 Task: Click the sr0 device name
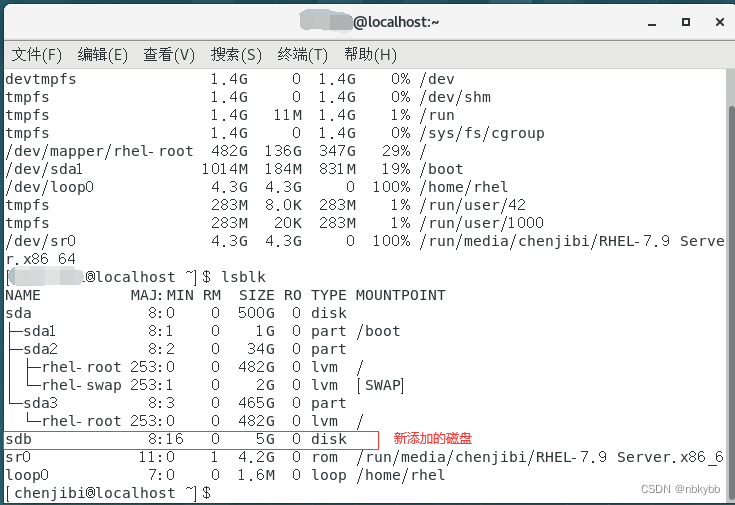point(18,457)
